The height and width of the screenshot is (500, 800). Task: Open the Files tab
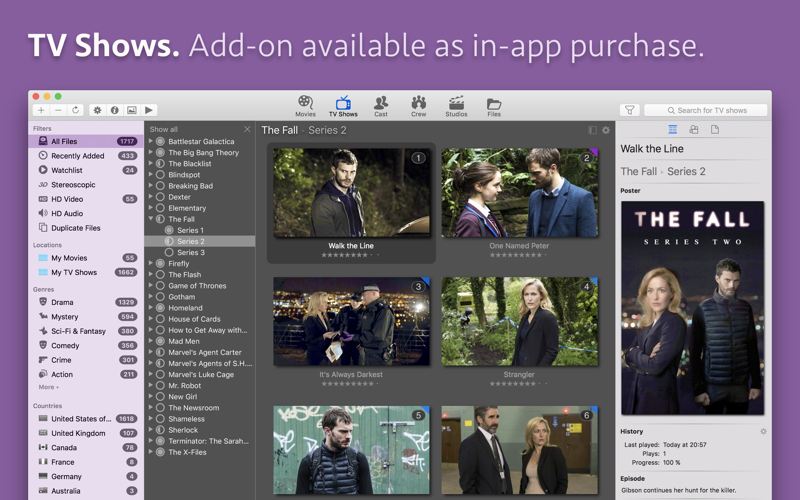point(494,106)
